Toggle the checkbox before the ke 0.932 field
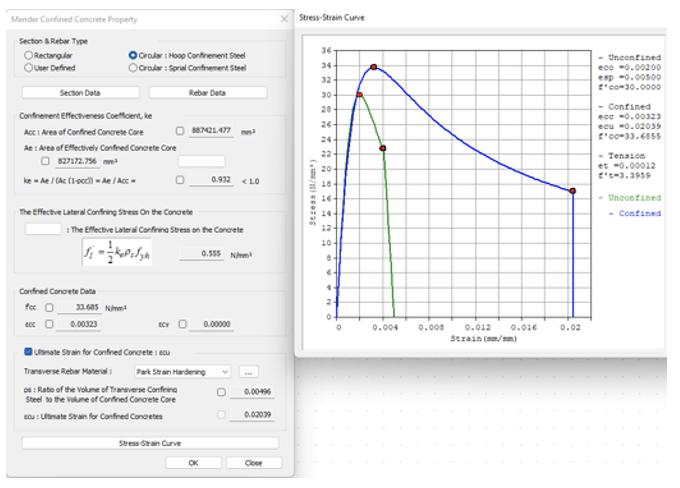This screenshot has height=488, width=680. tap(180, 180)
